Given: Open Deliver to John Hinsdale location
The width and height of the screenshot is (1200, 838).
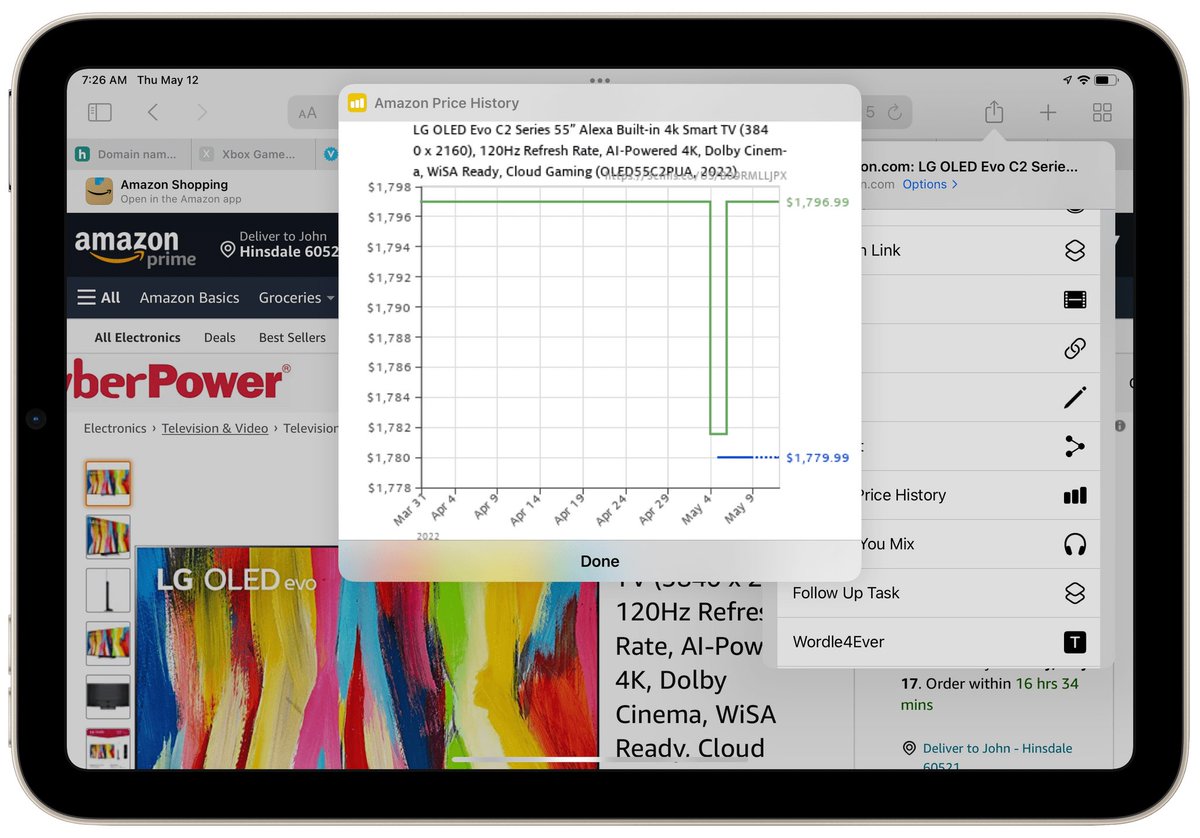Looking at the screenshot, I should click(280, 245).
